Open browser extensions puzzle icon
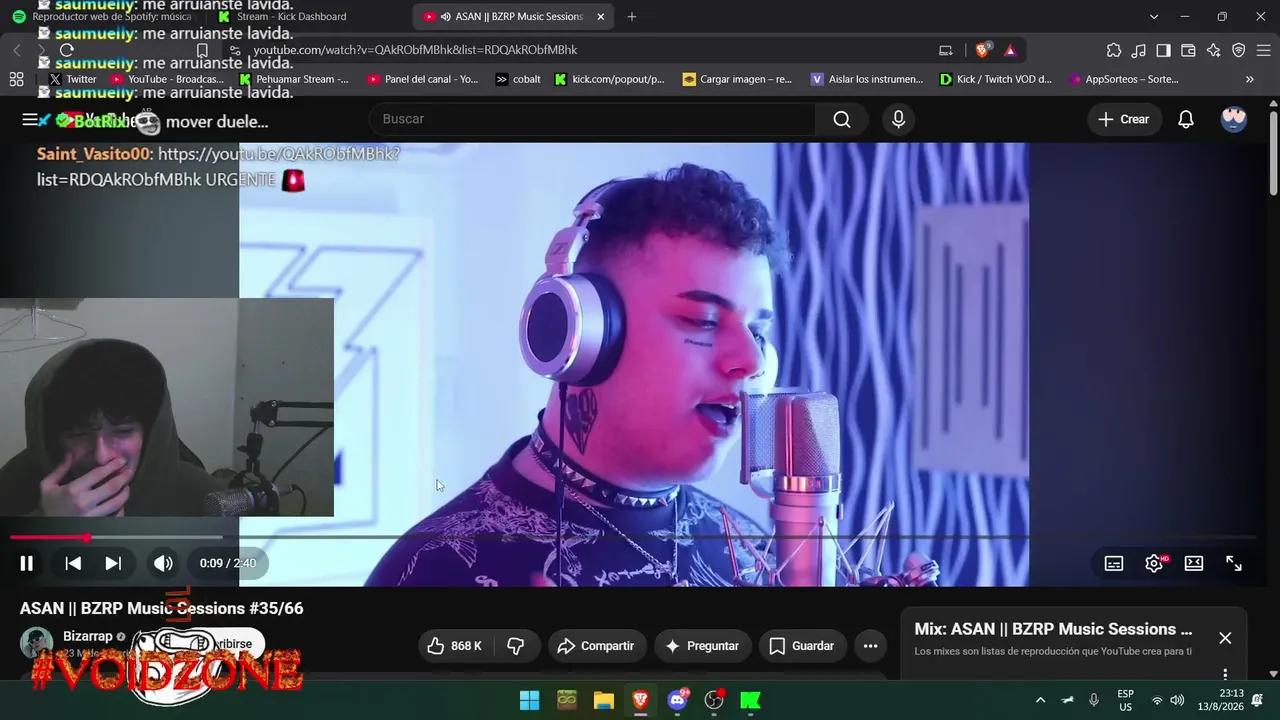The width and height of the screenshot is (1280, 720). pyautogui.click(x=1114, y=50)
